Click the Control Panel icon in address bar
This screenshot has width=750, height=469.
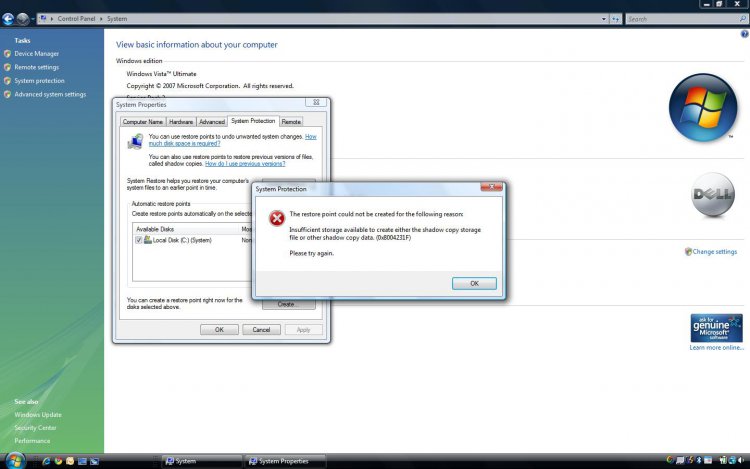point(44,19)
